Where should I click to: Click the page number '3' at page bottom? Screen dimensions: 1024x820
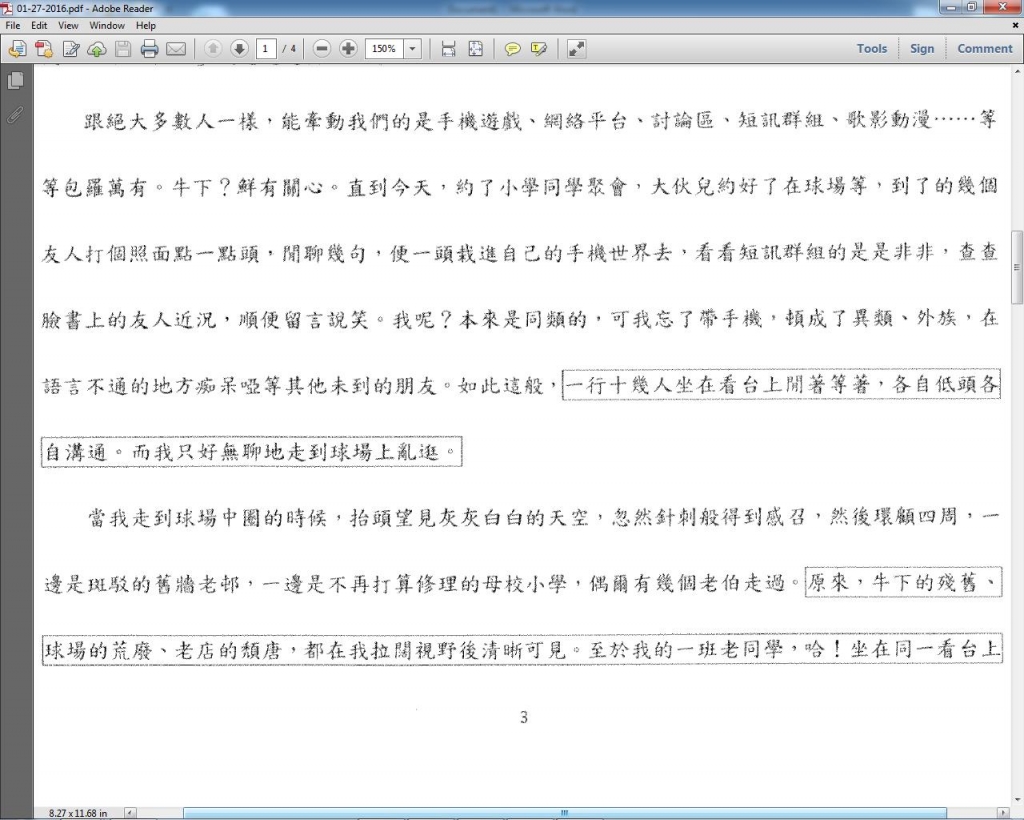524,718
